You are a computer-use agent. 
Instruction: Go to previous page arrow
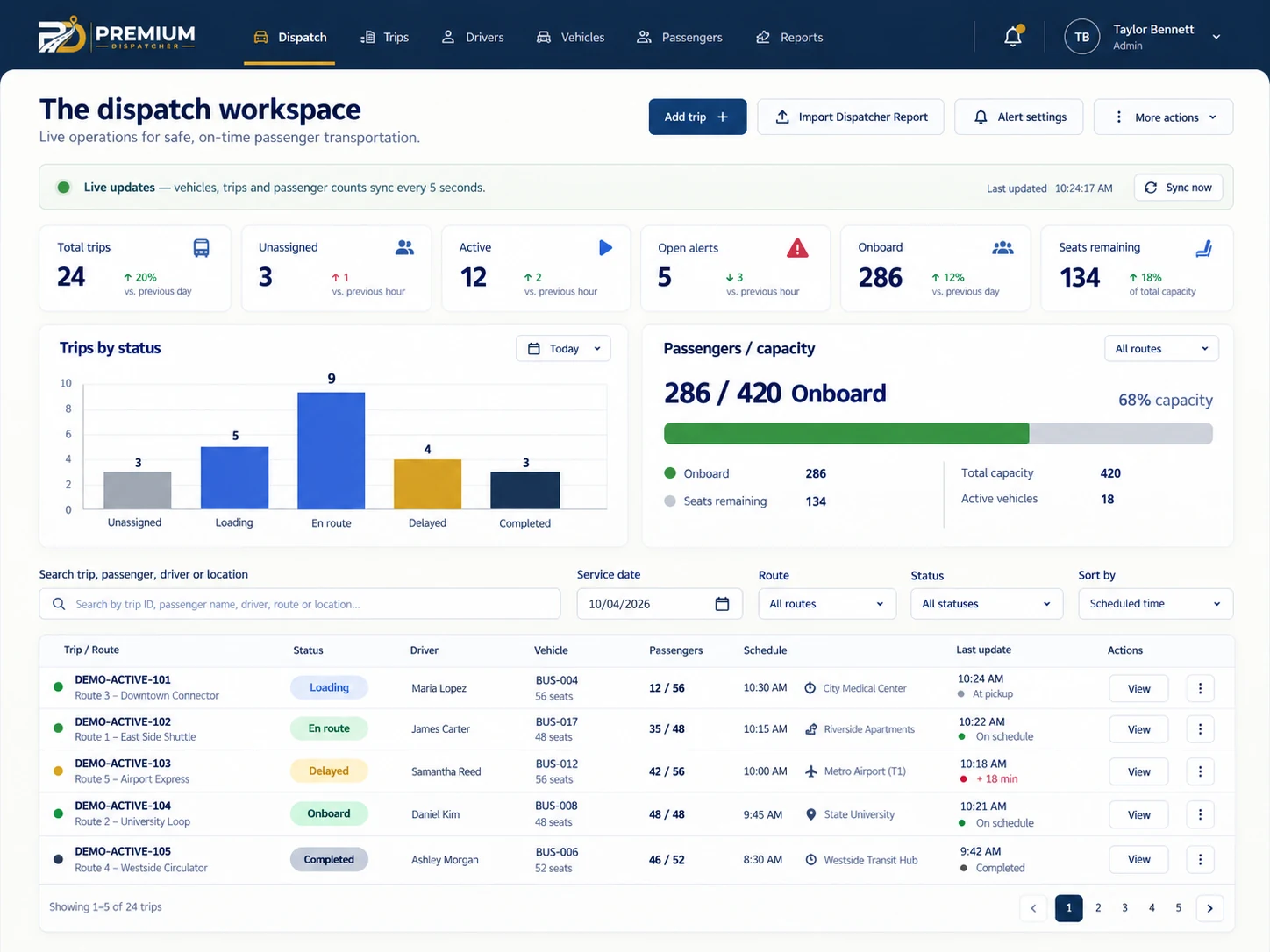[x=1033, y=908]
